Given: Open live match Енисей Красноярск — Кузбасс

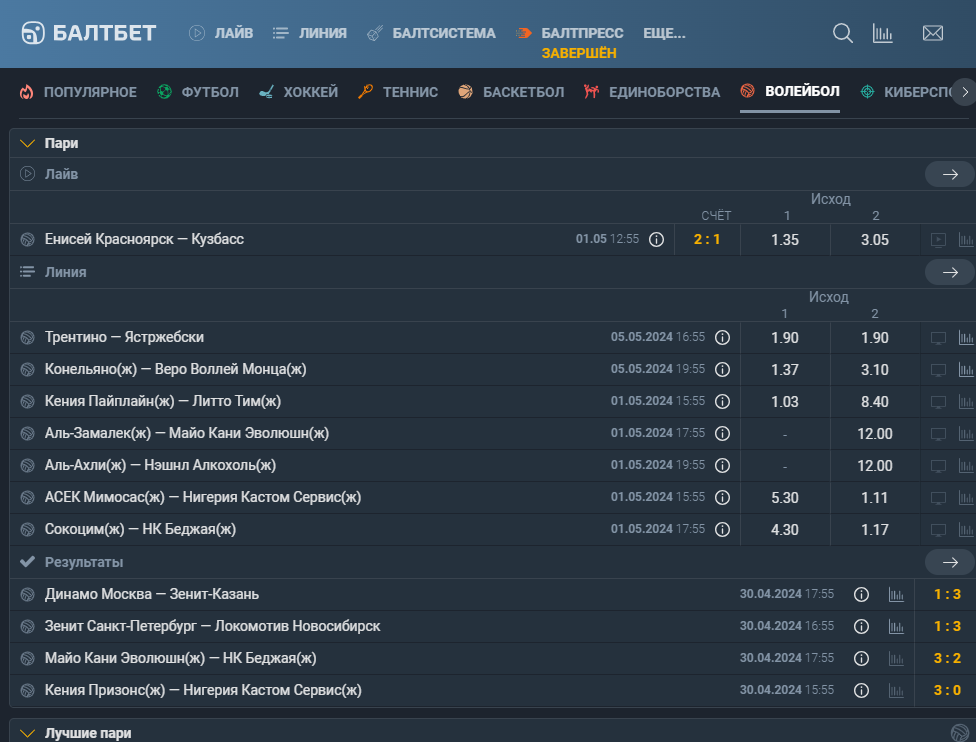Looking at the screenshot, I should [x=144, y=240].
